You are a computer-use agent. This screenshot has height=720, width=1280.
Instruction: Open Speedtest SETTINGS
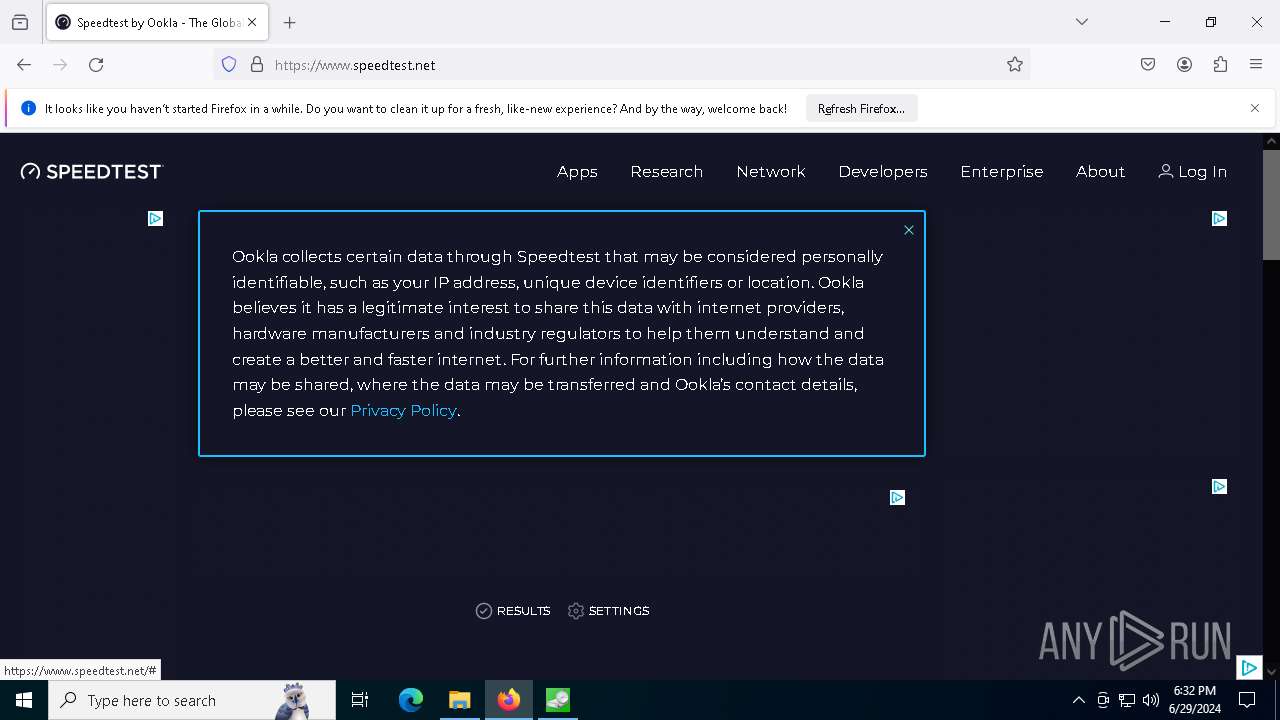[x=608, y=611]
